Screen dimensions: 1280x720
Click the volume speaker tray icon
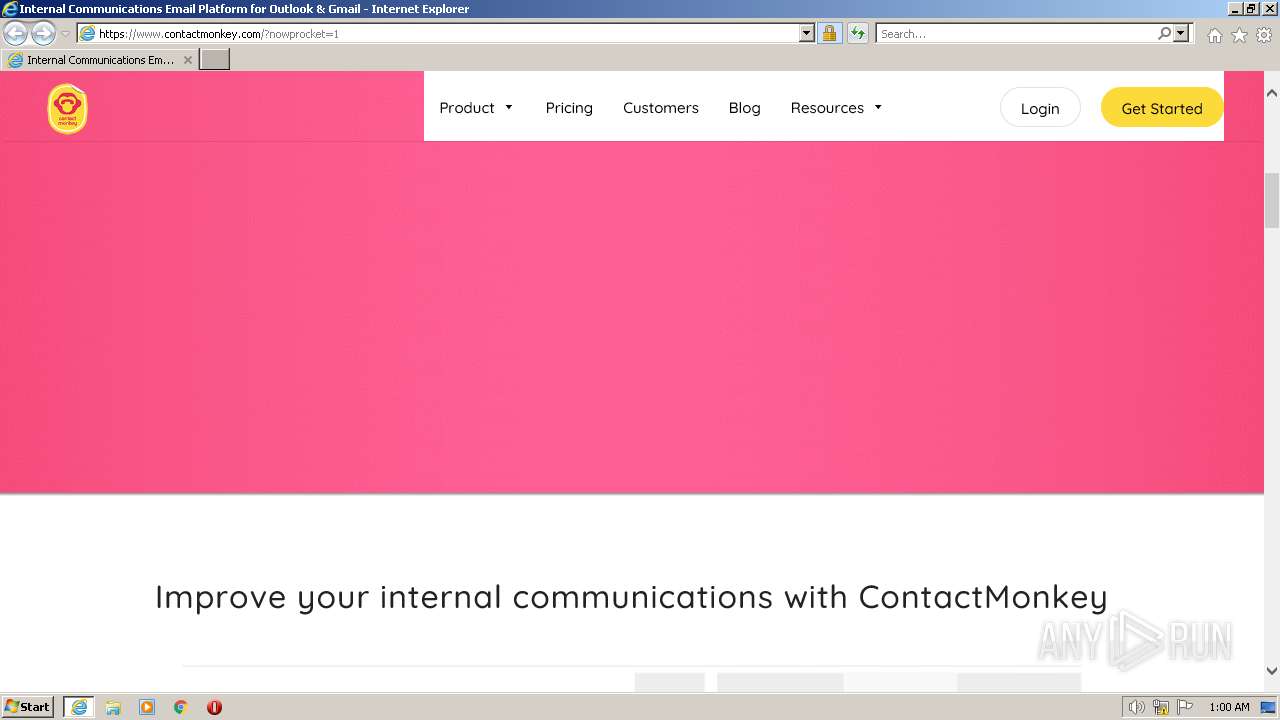pos(1136,707)
